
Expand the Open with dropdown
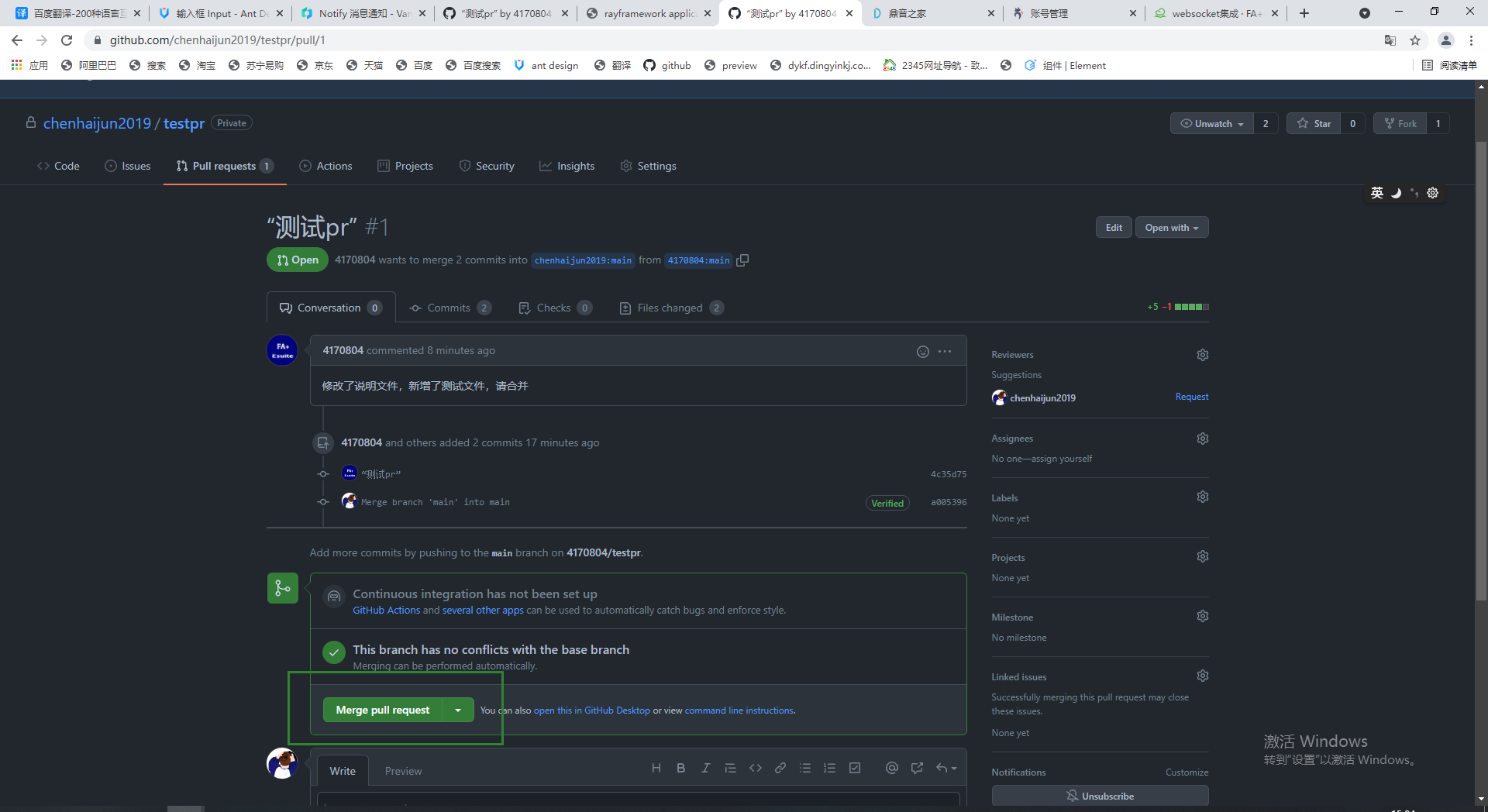pos(1172,228)
